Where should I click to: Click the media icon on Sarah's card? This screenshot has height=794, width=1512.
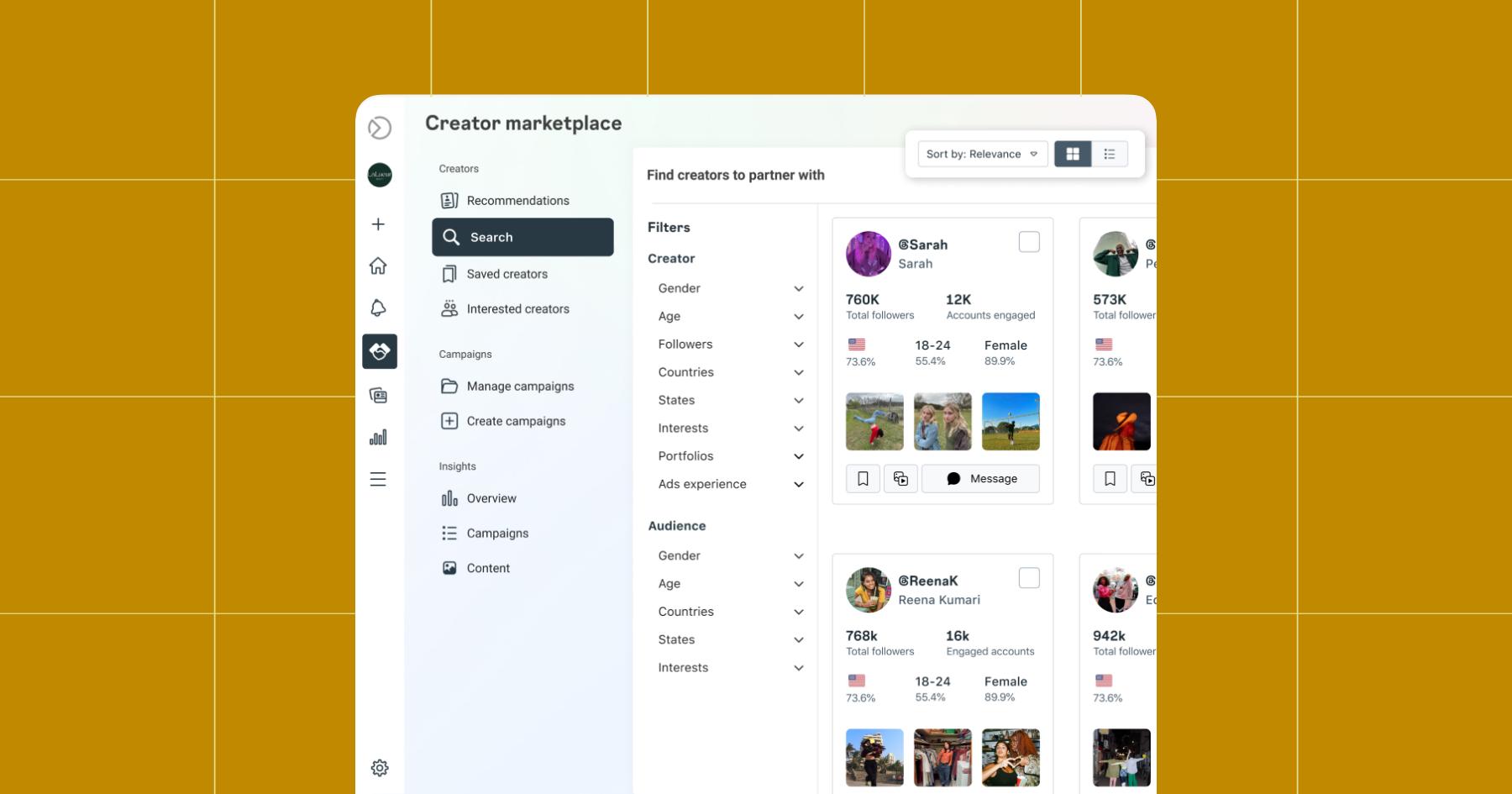point(900,479)
